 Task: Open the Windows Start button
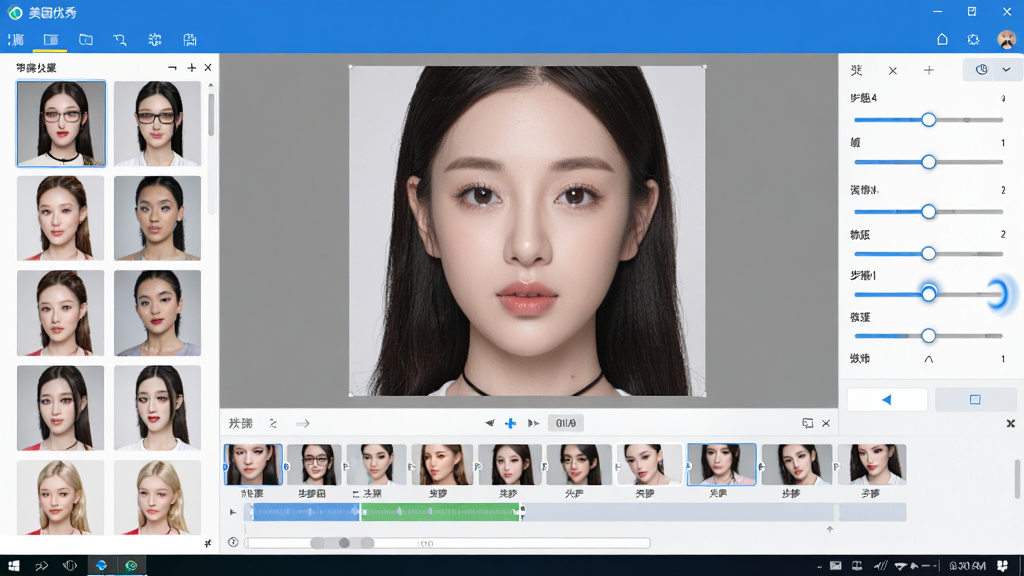click(13, 566)
